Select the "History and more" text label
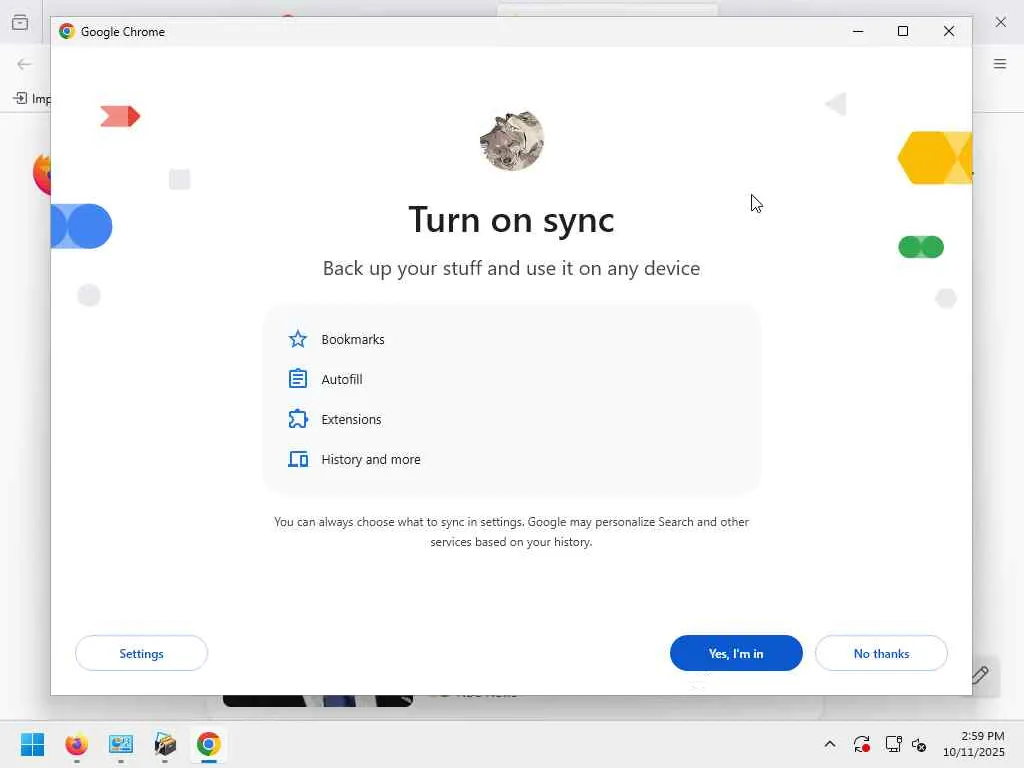The height and width of the screenshot is (768, 1024). (x=371, y=460)
